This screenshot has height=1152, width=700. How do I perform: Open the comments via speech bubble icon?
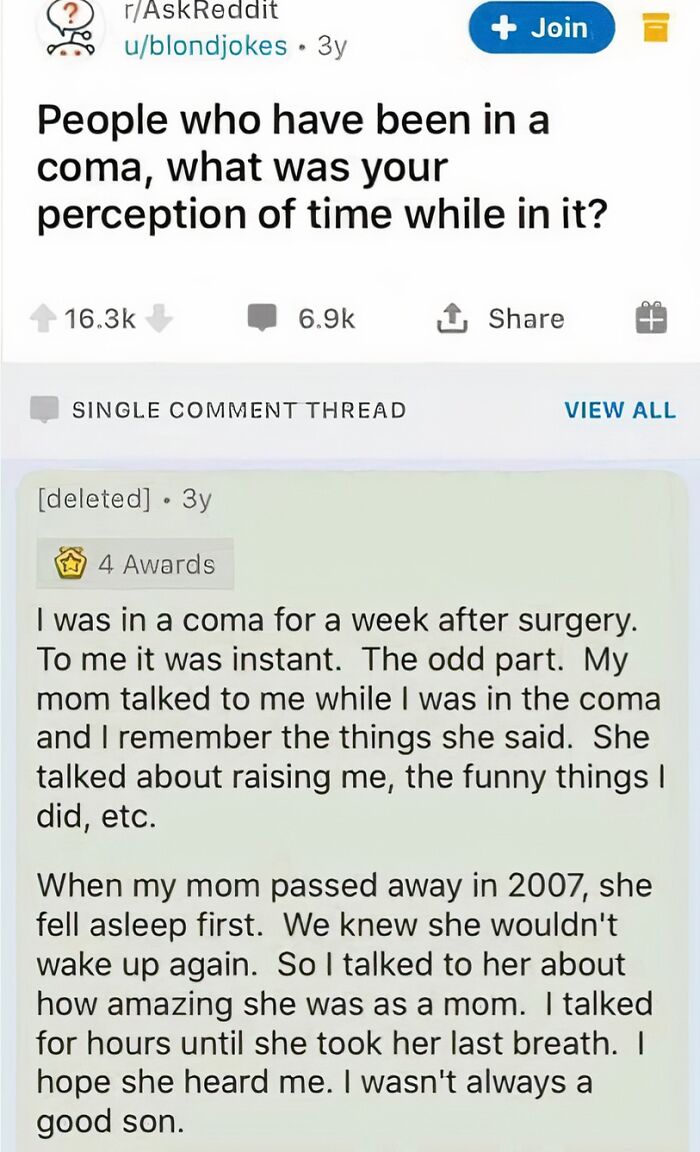(x=261, y=318)
